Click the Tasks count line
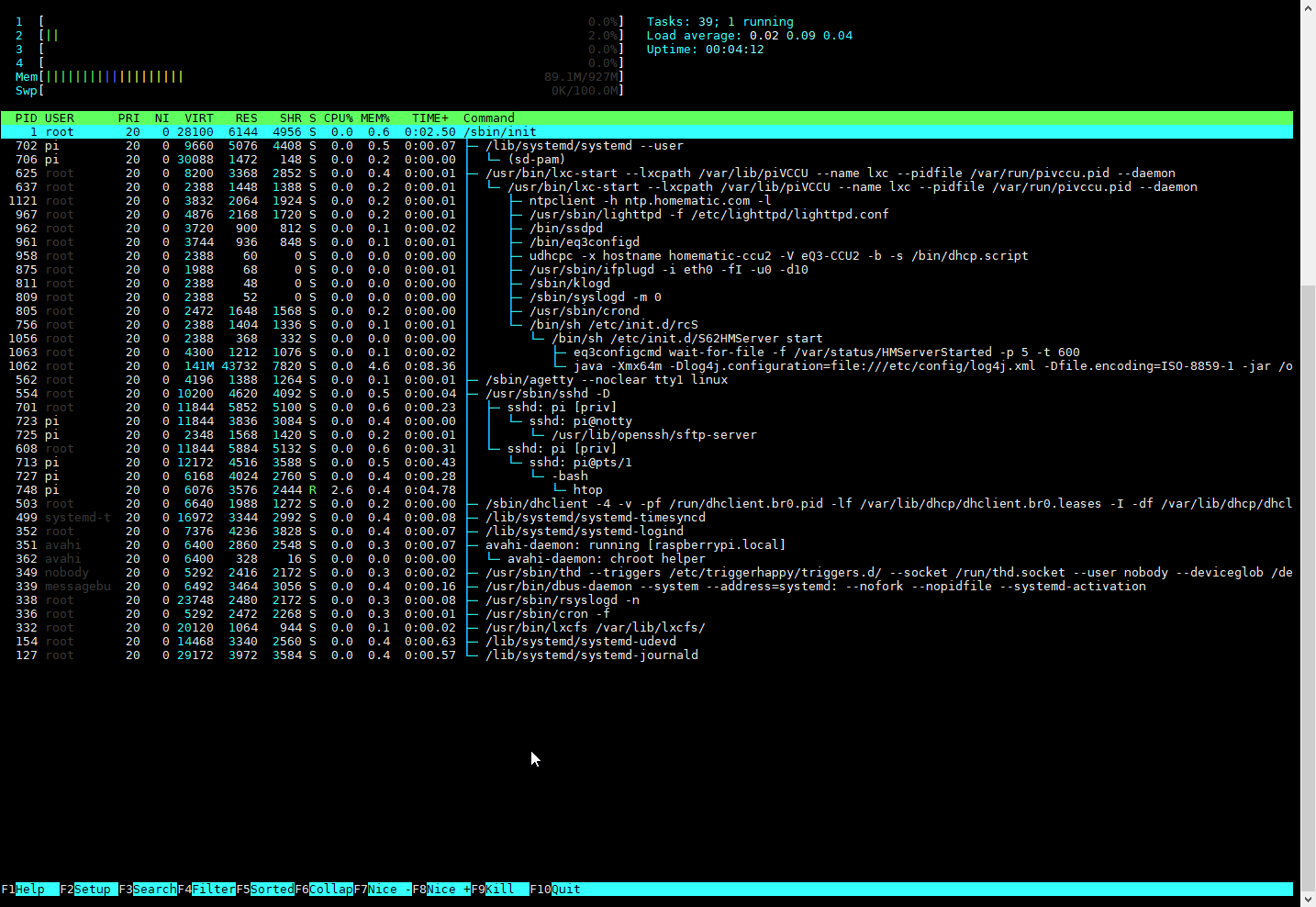Viewport: 1316px width, 907px height. coord(720,22)
